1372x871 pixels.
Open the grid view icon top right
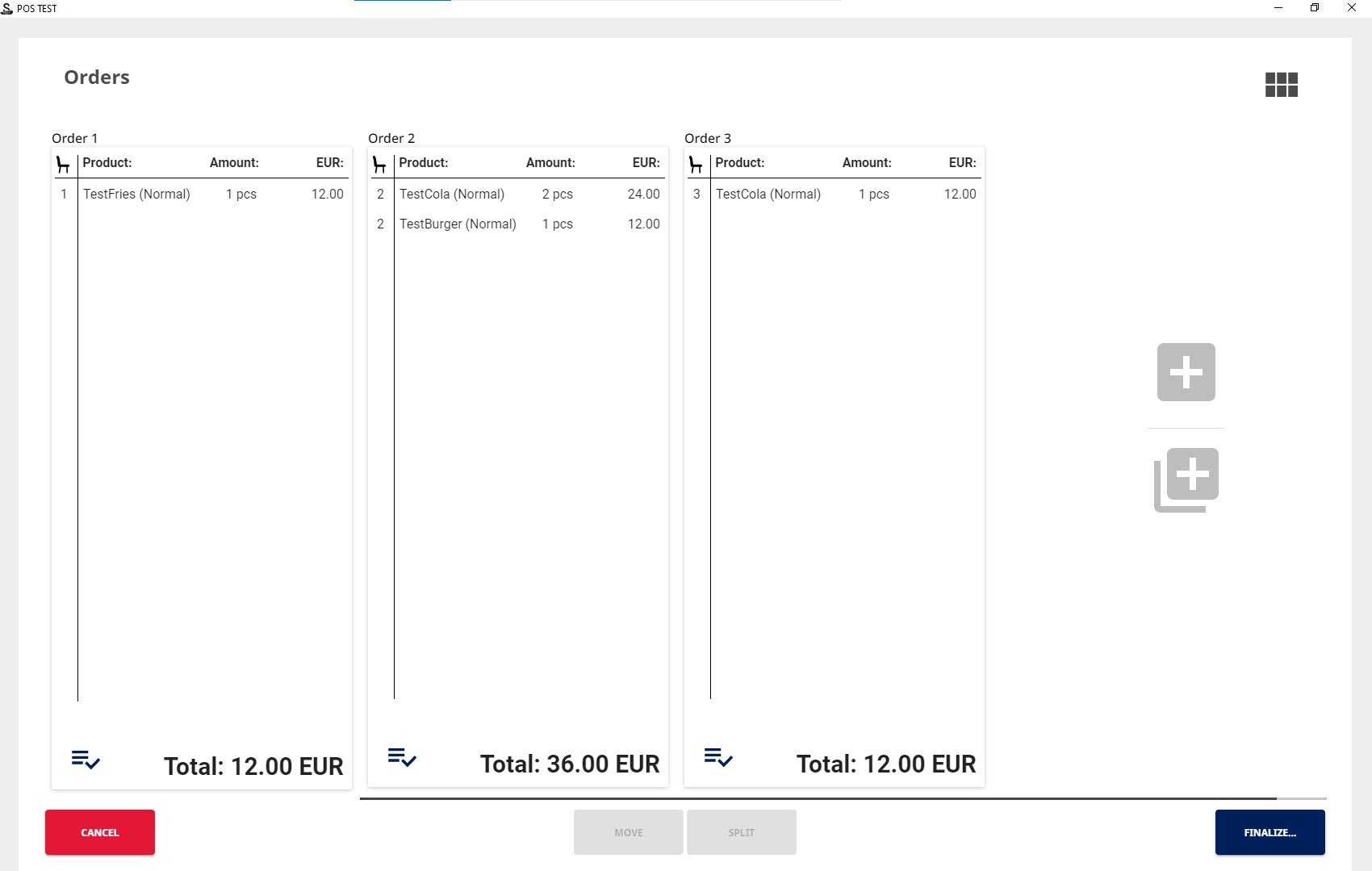pos(1282,84)
